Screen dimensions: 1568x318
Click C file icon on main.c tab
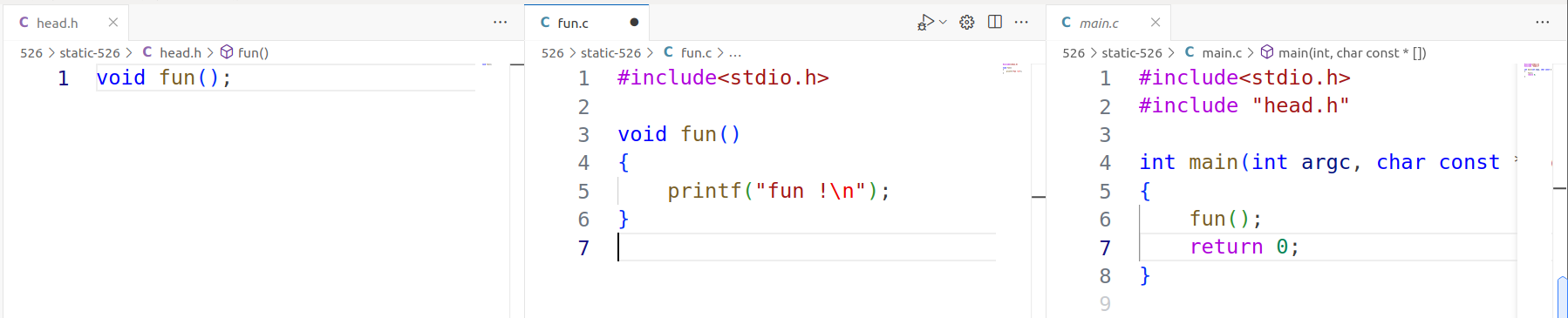[1067, 23]
